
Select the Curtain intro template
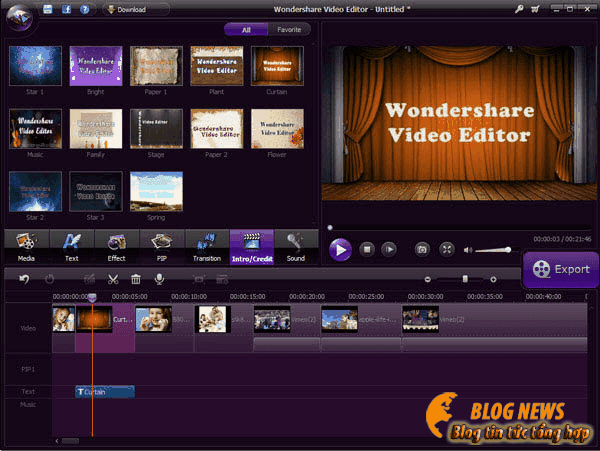tap(277, 65)
